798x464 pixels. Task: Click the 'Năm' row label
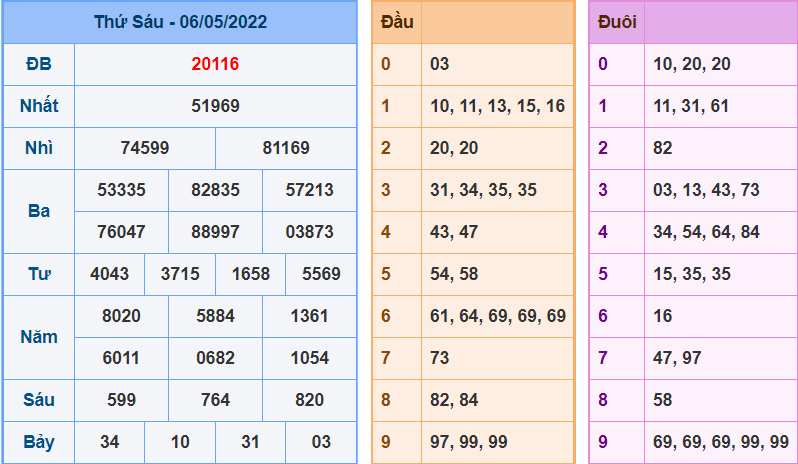pos(39,337)
